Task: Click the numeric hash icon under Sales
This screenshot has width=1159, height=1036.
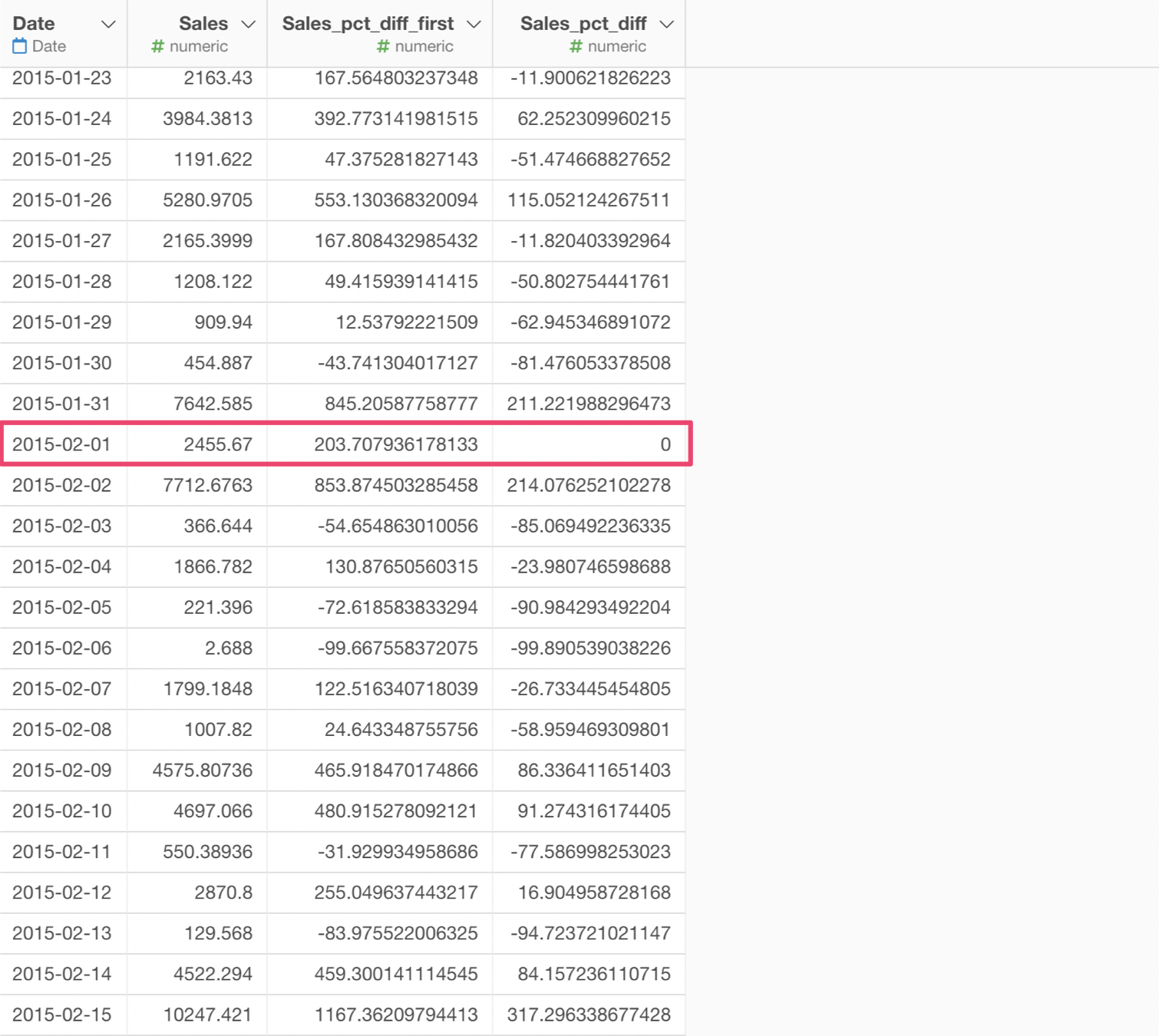Action: point(157,47)
